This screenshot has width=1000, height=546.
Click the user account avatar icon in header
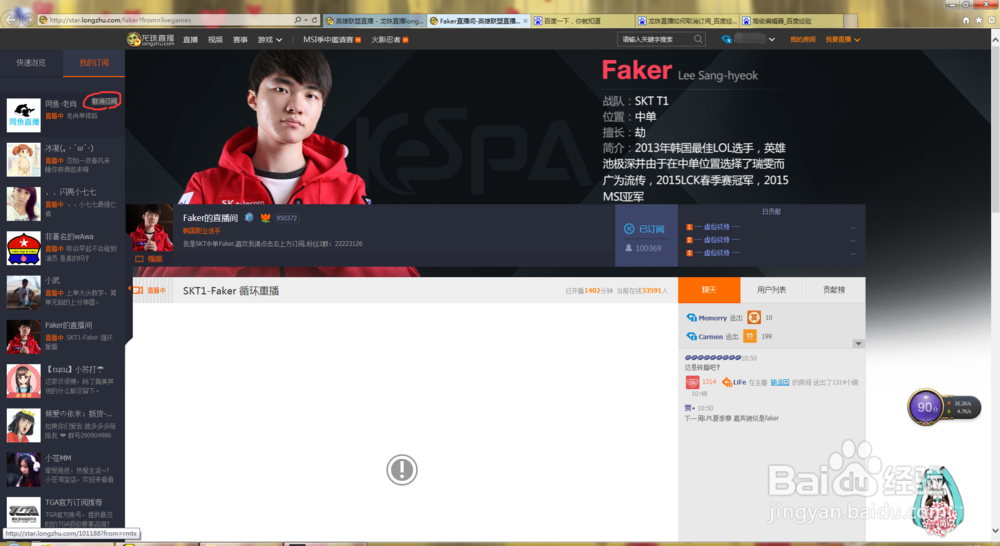tap(726, 40)
